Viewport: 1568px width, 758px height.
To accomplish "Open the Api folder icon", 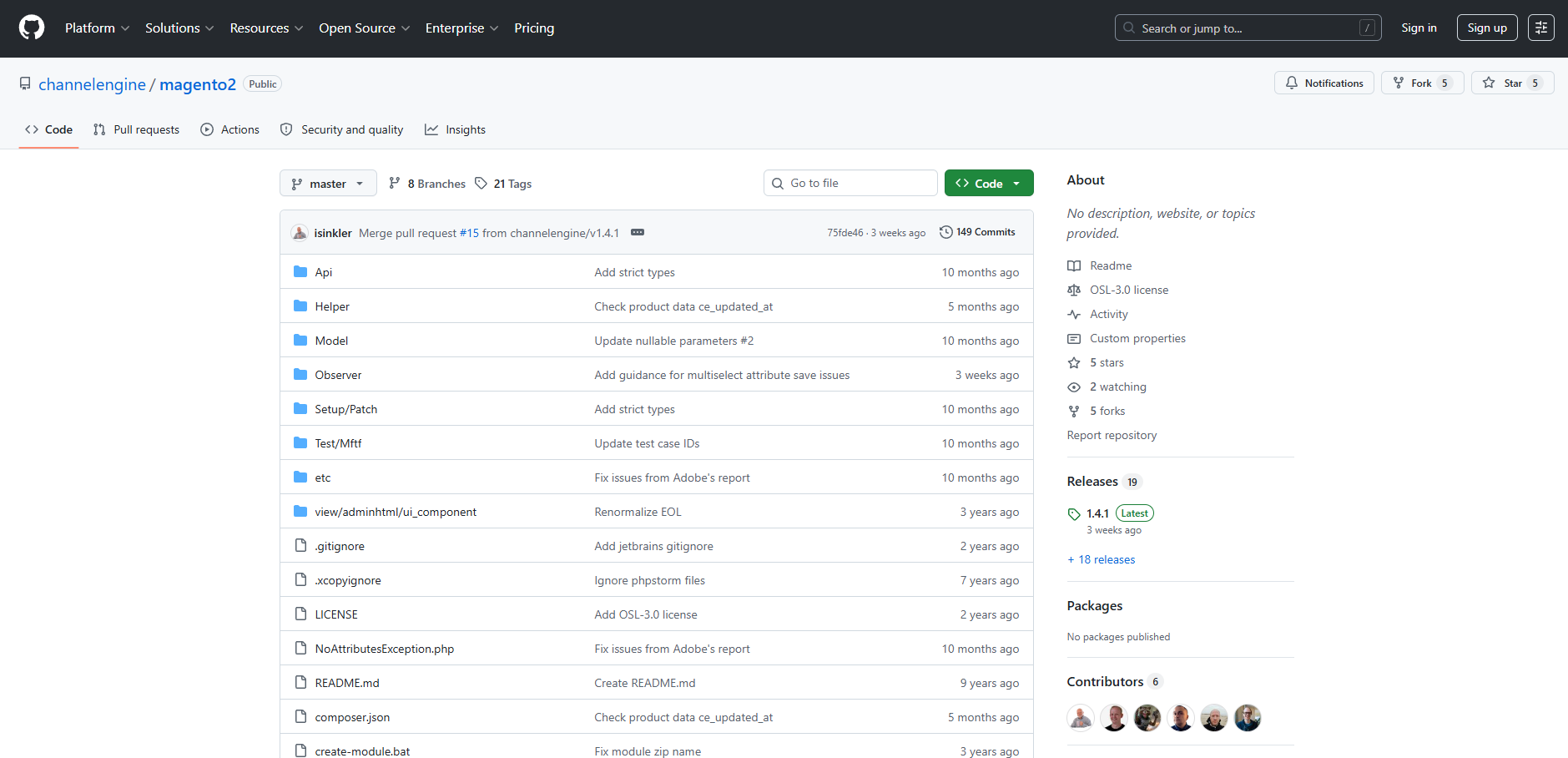I will click(x=300, y=271).
